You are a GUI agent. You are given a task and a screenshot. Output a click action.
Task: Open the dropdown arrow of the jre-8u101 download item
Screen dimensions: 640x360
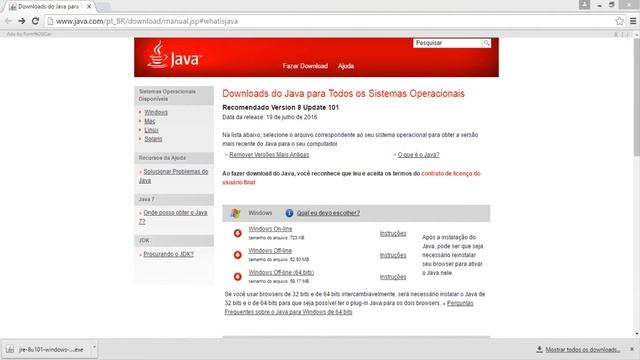pos(94,347)
